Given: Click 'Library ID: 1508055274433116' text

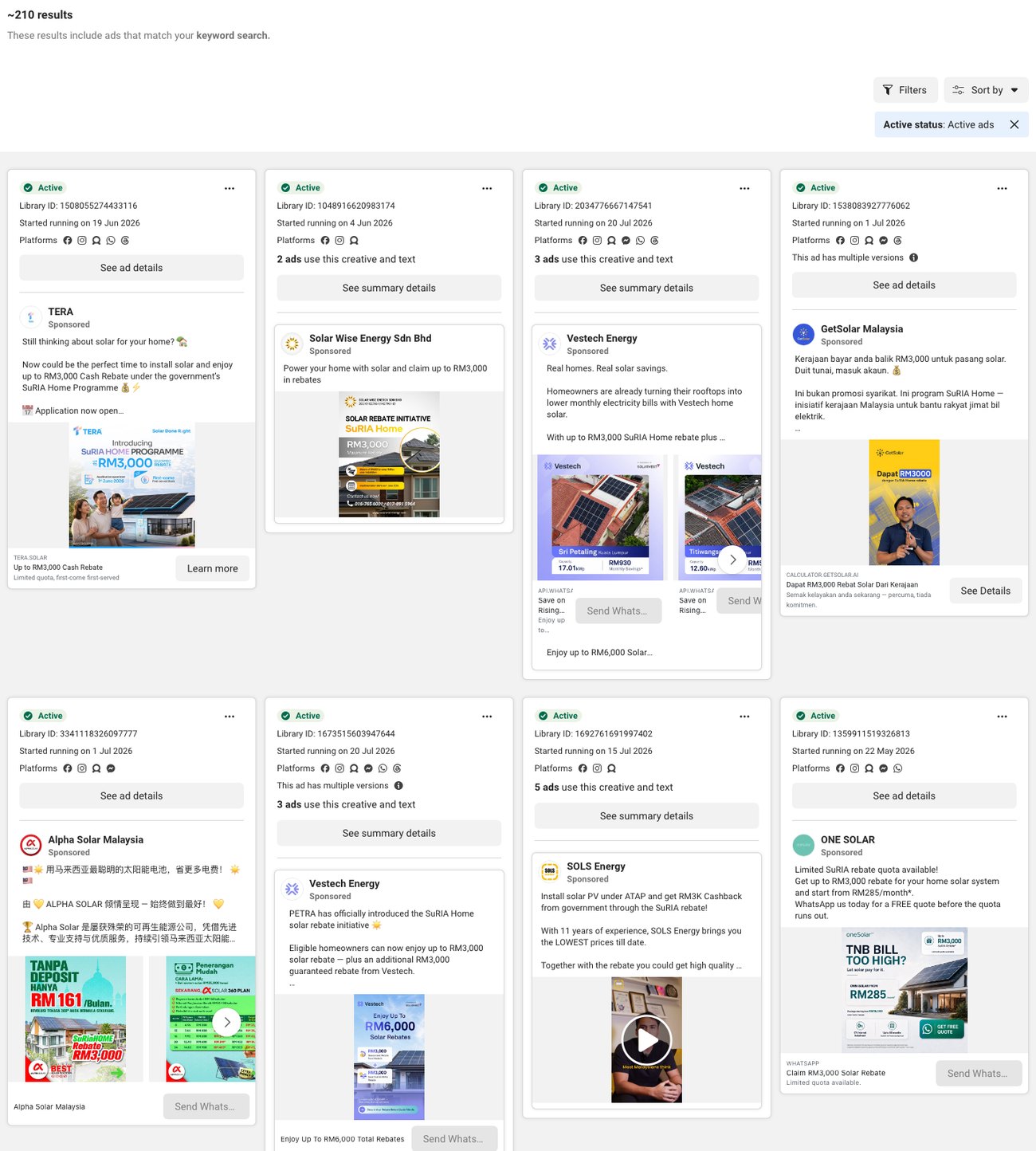Looking at the screenshot, I should click(x=78, y=206).
